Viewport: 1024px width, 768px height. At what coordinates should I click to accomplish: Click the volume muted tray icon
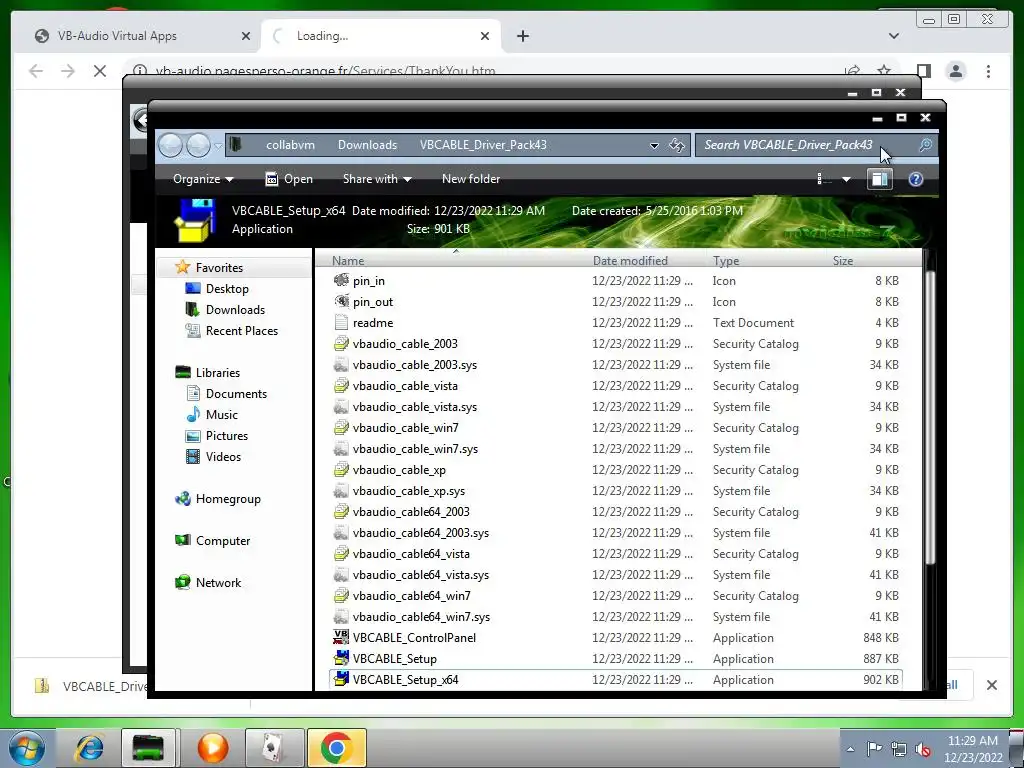click(923, 749)
